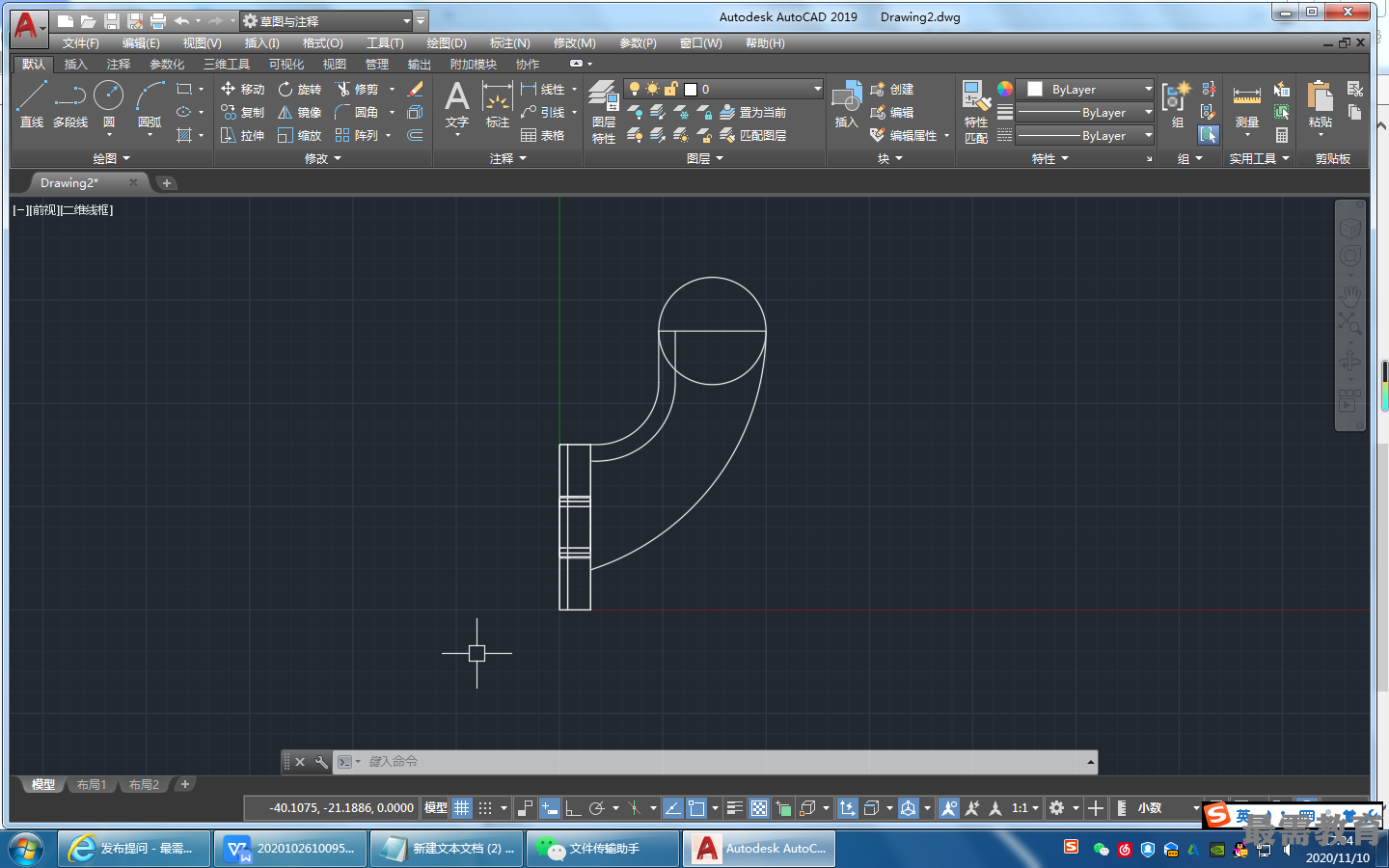
Task: Click the Fillet (圆角) tool
Action: [x=357, y=112]
